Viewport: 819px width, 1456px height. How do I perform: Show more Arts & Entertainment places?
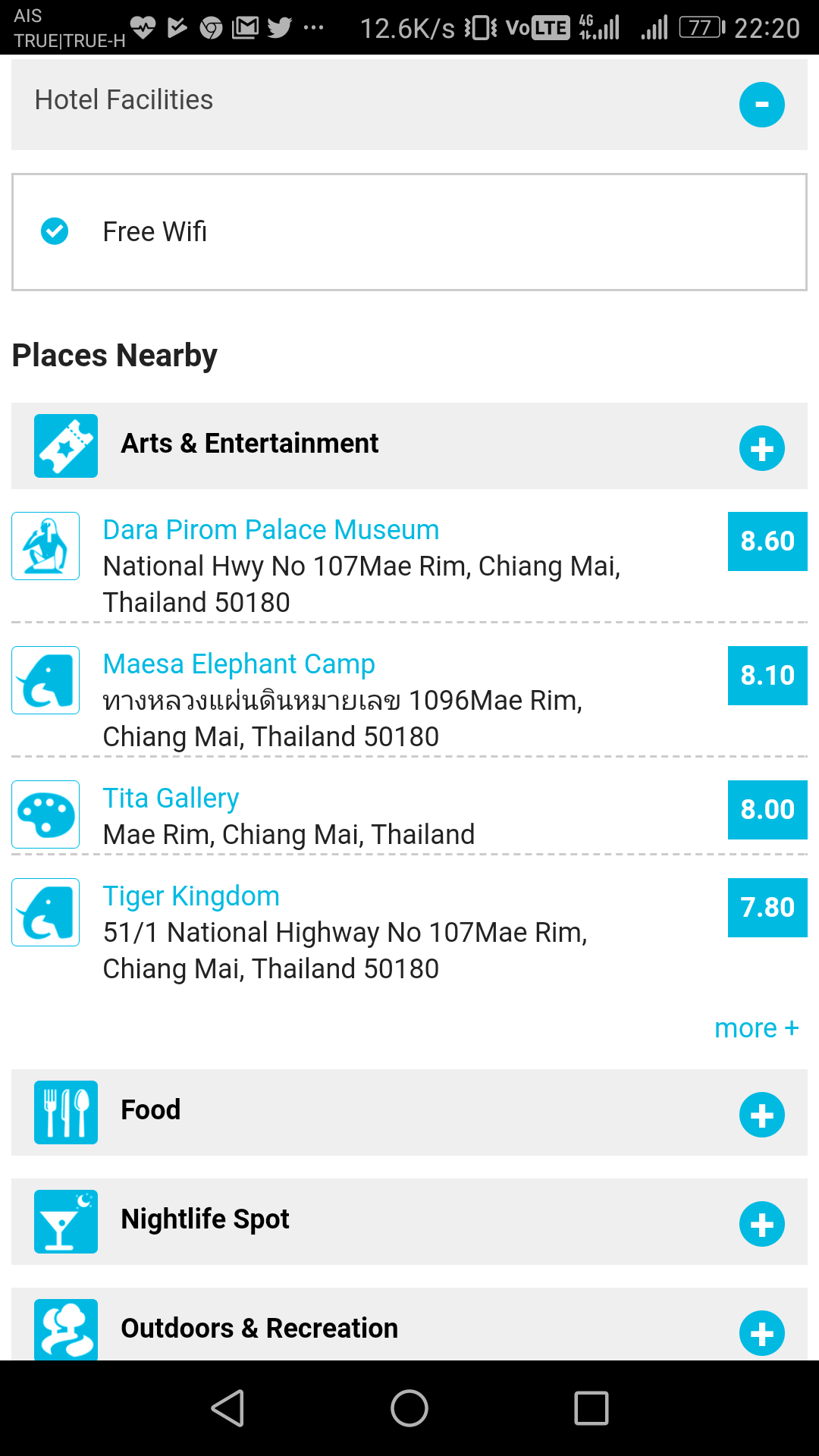point(756,1028)
